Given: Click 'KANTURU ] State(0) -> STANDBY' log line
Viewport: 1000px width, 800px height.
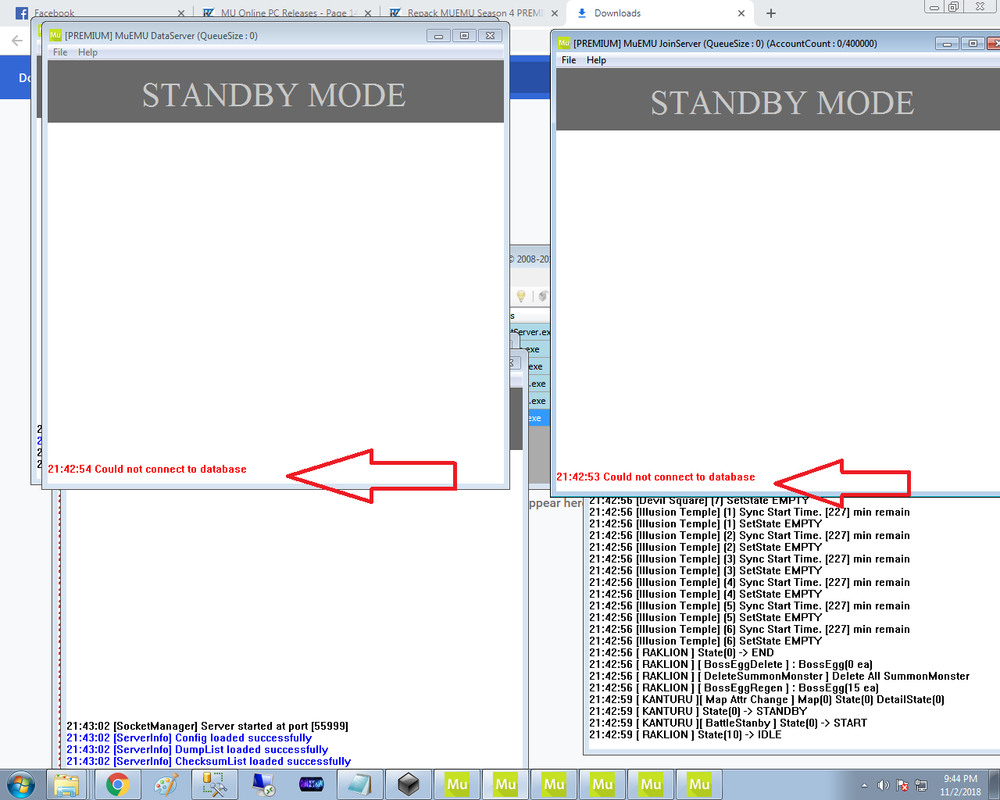Looking at the screenshot, I should click(x=698, y=711).
